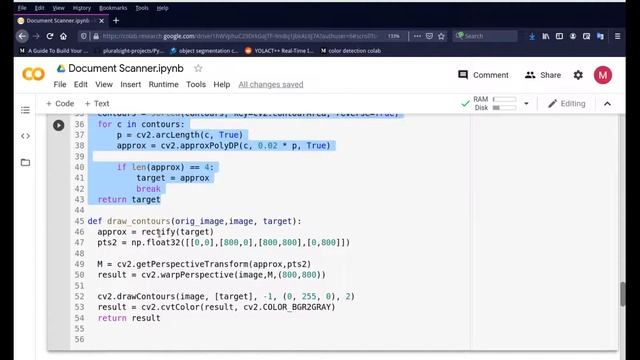Open the pluralsight-projects bookmark
The height and width of the screenshot is (360, 640).
coord(130,51)
